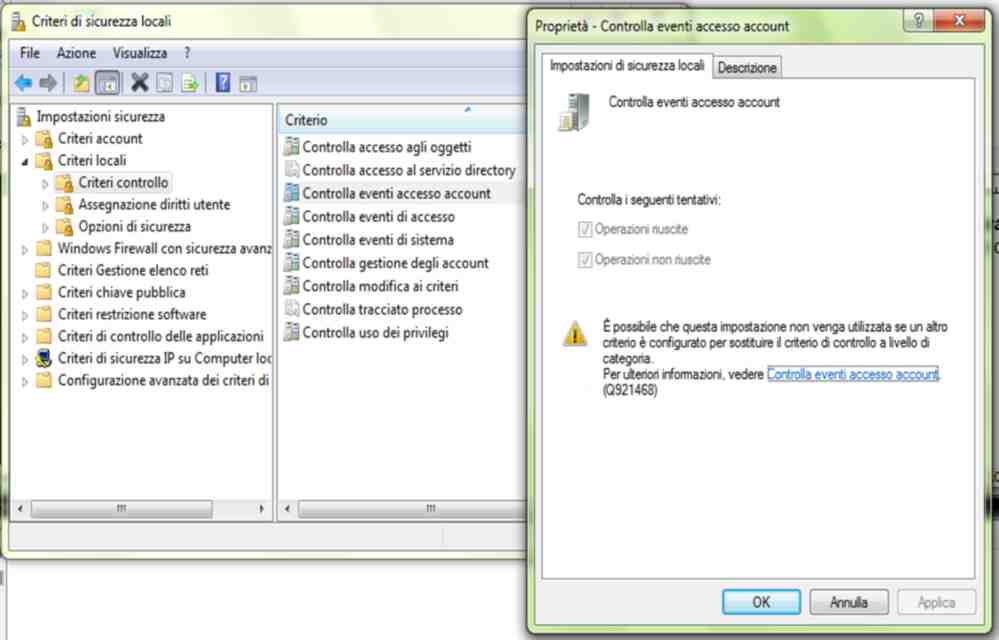Select Criteri Gestione elenco reti in tree
Viewport: 999px width, 640px height.
[x=133, y=270]
